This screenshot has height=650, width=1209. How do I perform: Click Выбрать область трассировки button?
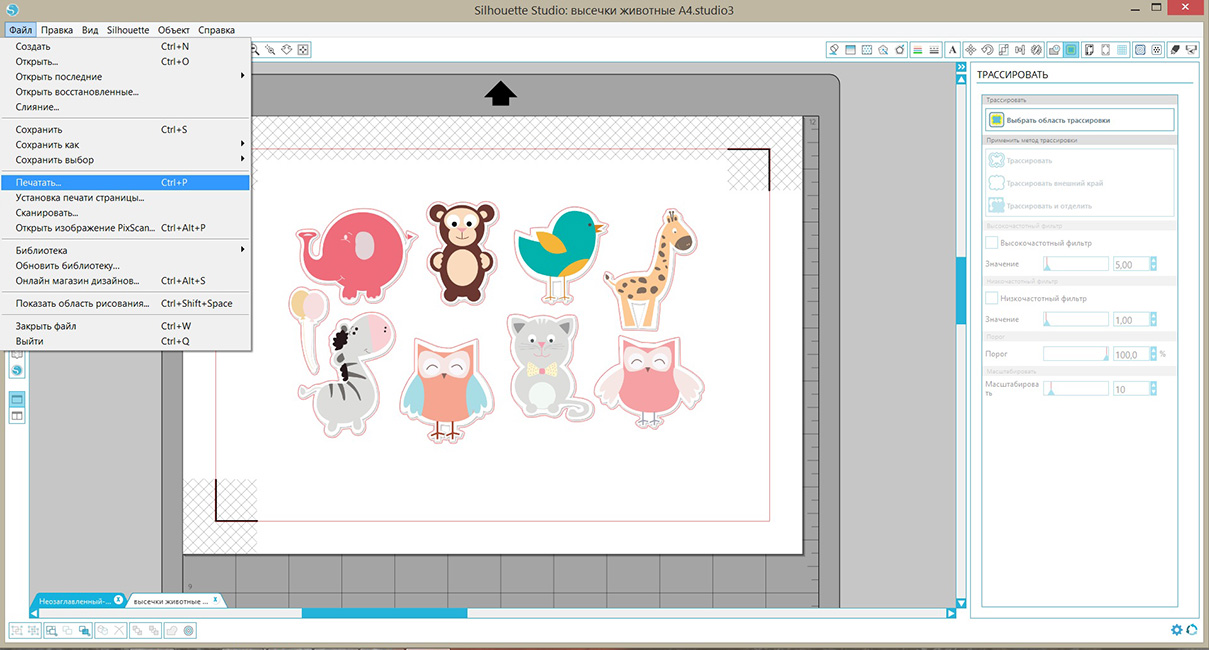tap(1078, 120)
